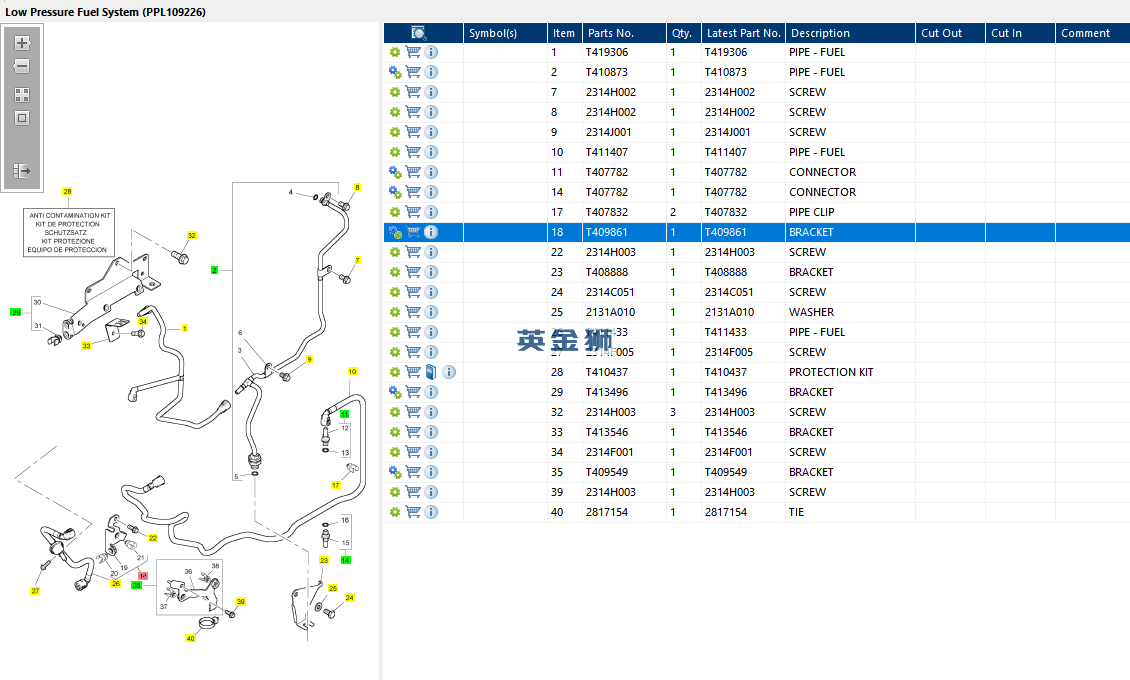
Task: Click the four-squares grid view icon
Action: 22,95
